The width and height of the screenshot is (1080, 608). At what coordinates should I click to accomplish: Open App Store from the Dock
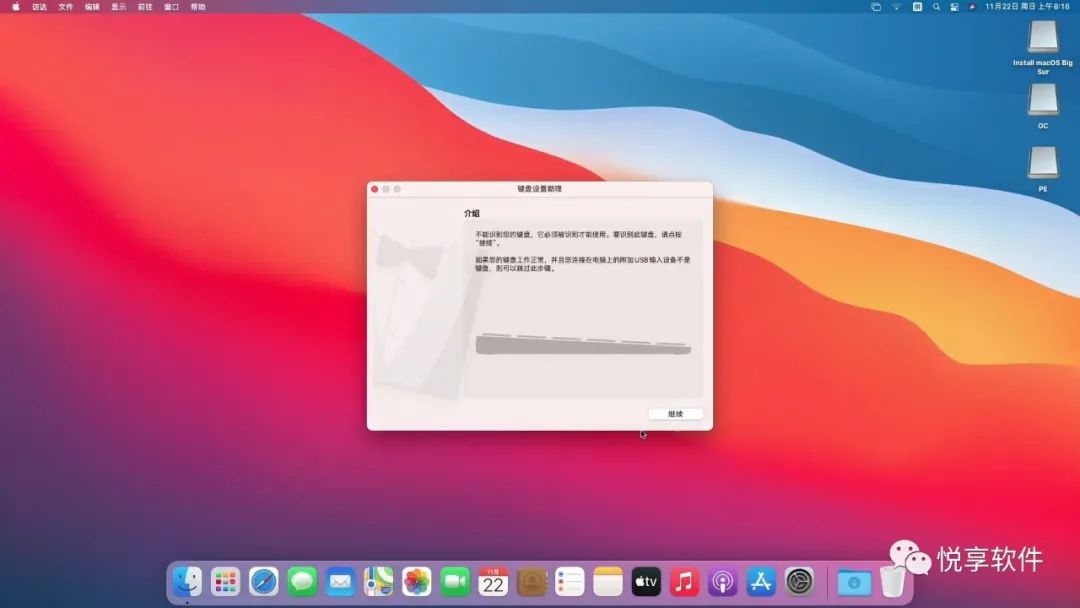pos(760,582)
